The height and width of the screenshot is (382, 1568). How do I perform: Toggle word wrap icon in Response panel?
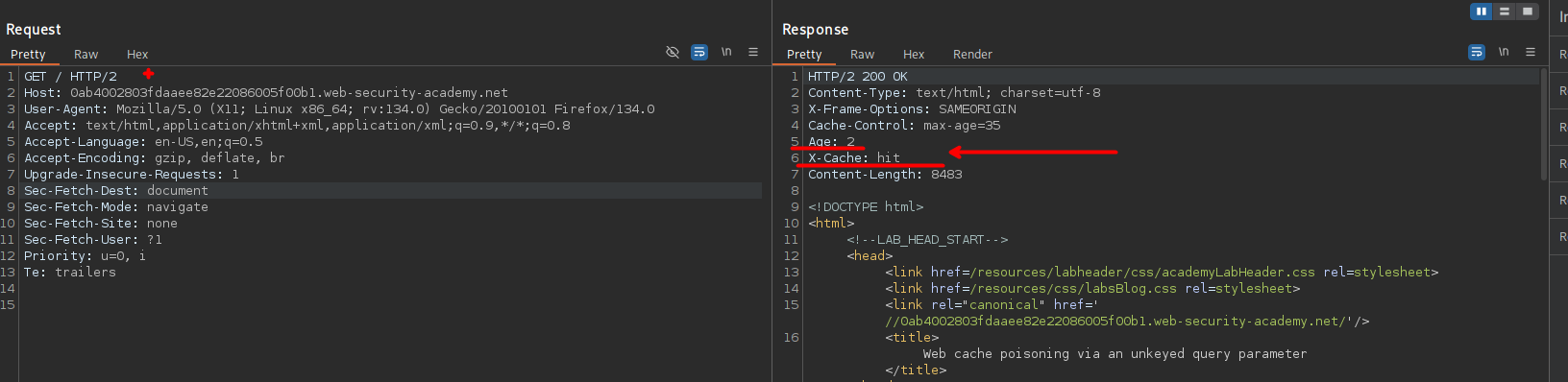1477,52
